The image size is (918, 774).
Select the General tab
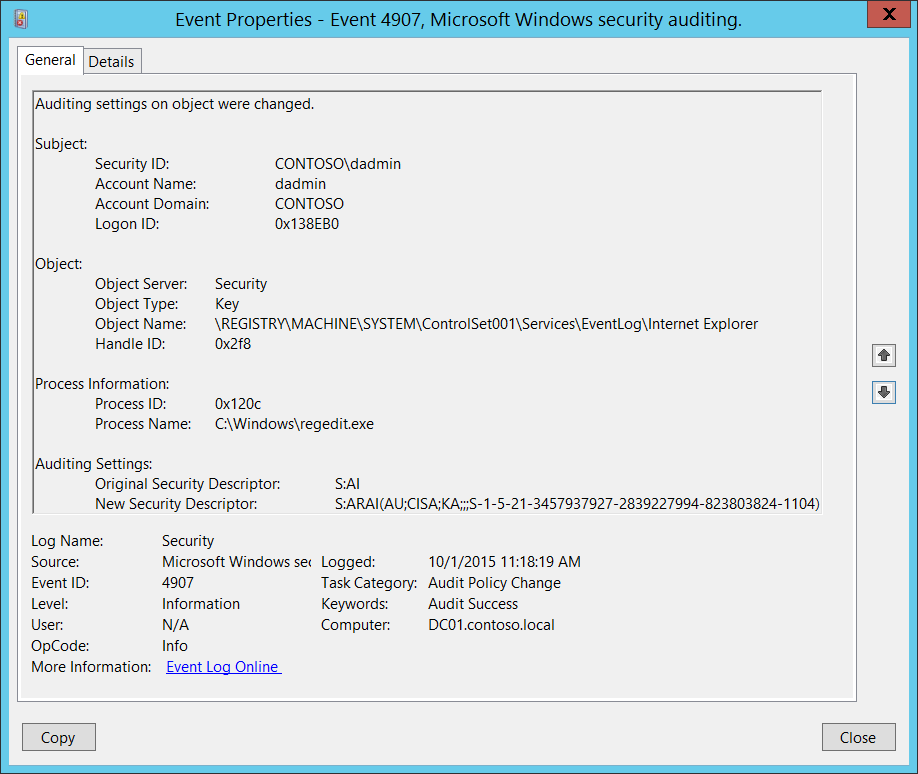click(x=50, y=60)
